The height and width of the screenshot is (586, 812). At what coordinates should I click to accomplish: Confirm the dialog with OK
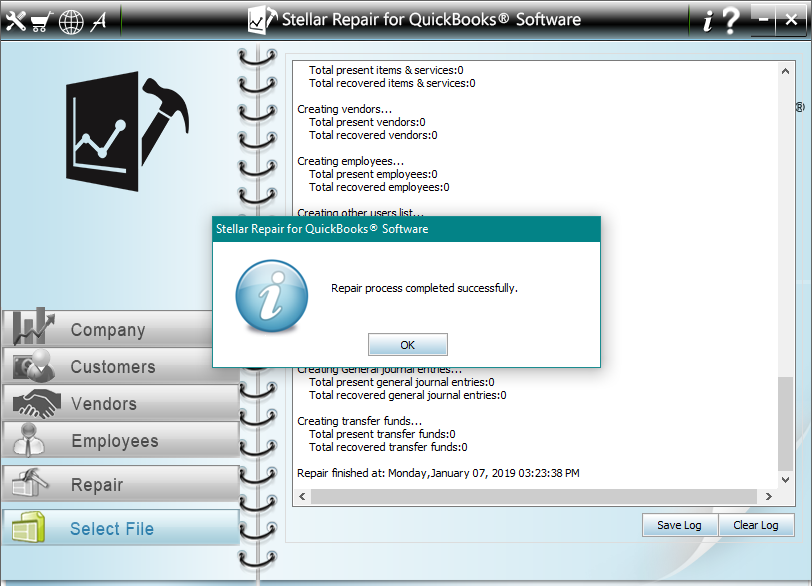408,345
